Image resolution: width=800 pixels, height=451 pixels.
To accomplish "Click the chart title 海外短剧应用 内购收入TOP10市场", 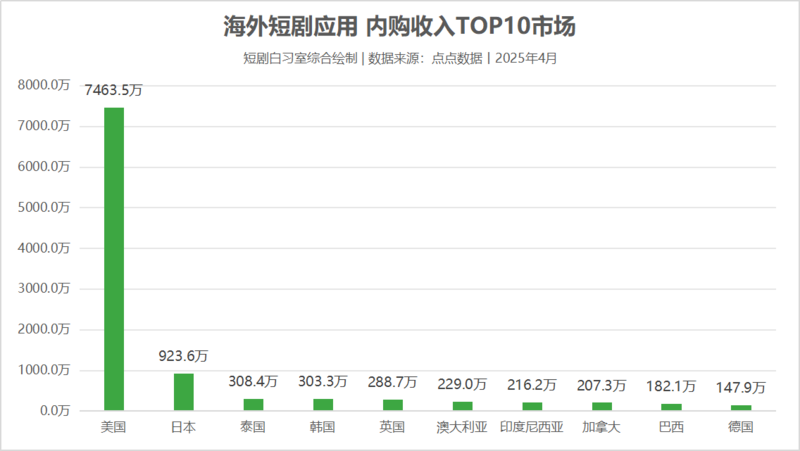I will coord(399,24).
